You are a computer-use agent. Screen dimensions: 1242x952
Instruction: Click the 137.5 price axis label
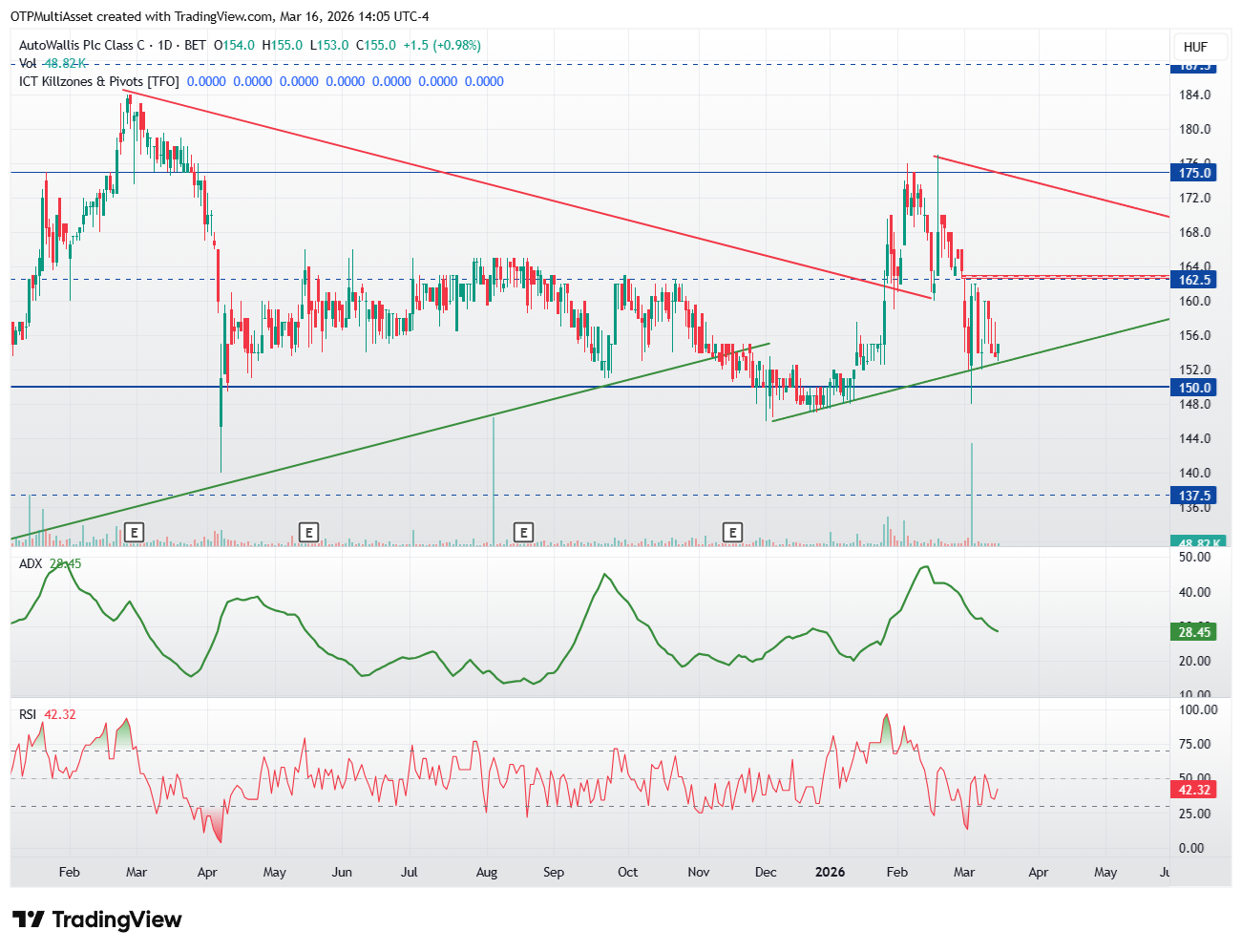pyautogui.click(x=1194, y=496)
